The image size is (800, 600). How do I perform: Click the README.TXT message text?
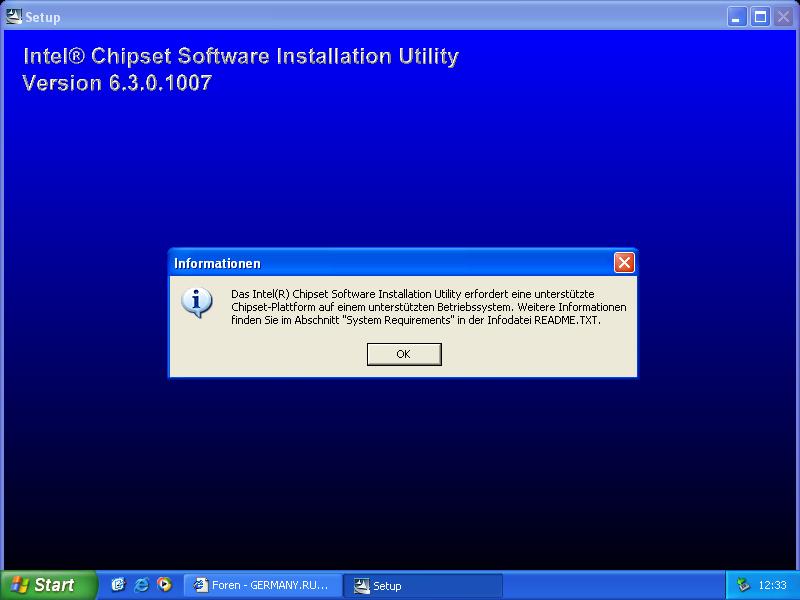[567, 320]
